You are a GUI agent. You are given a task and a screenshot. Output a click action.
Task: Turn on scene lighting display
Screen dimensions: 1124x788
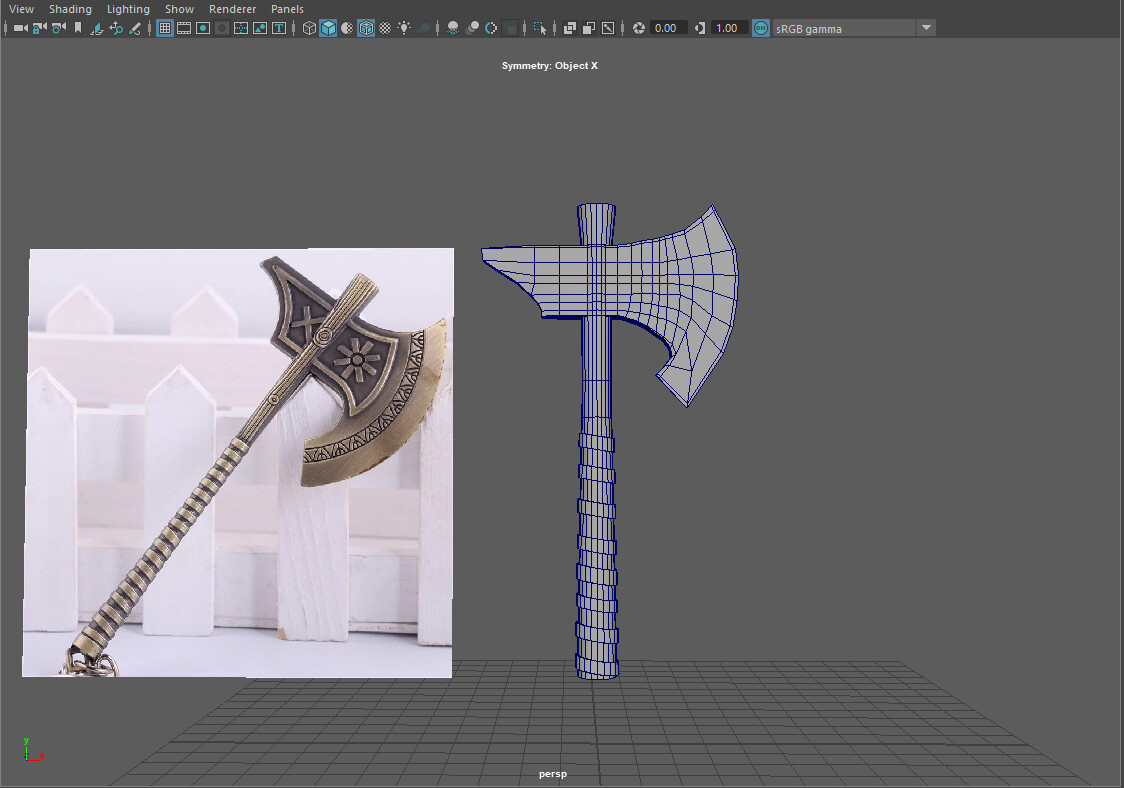click(404, 28)
